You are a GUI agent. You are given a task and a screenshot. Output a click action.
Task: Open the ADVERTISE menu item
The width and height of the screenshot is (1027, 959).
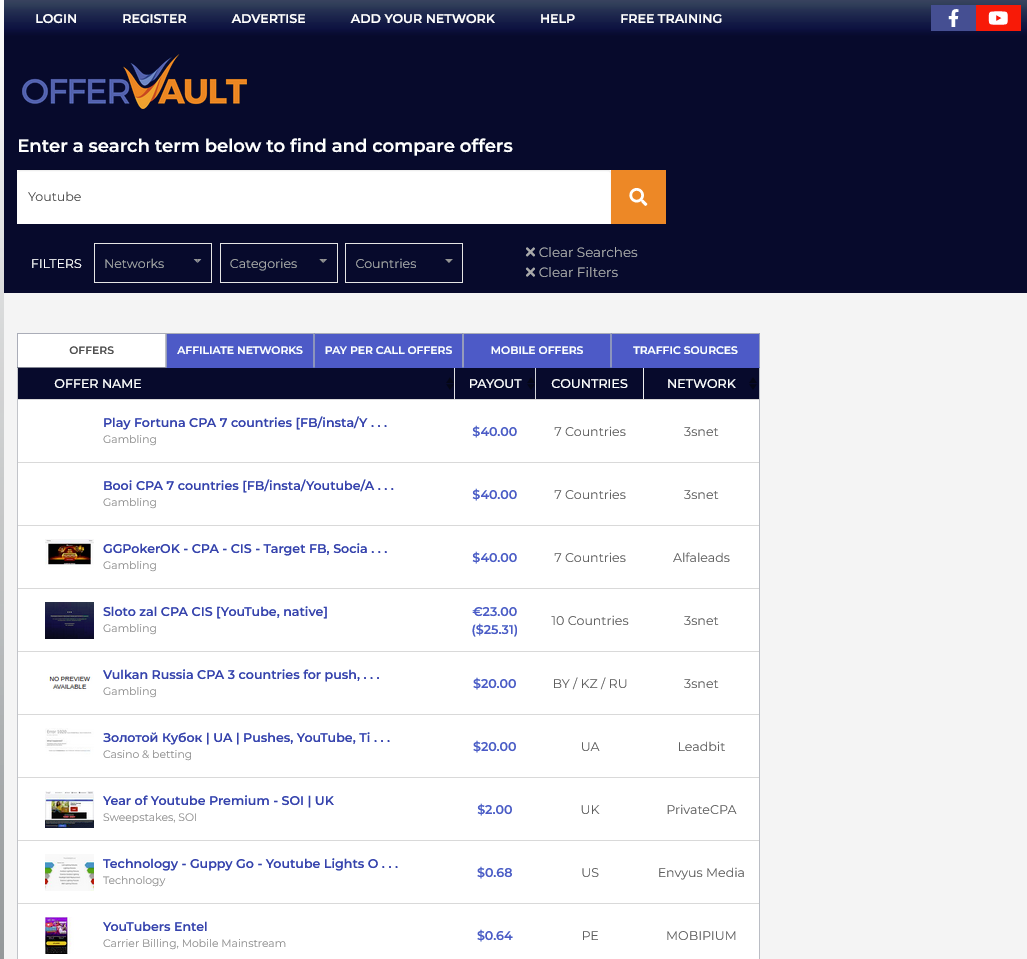click(269, 18)
